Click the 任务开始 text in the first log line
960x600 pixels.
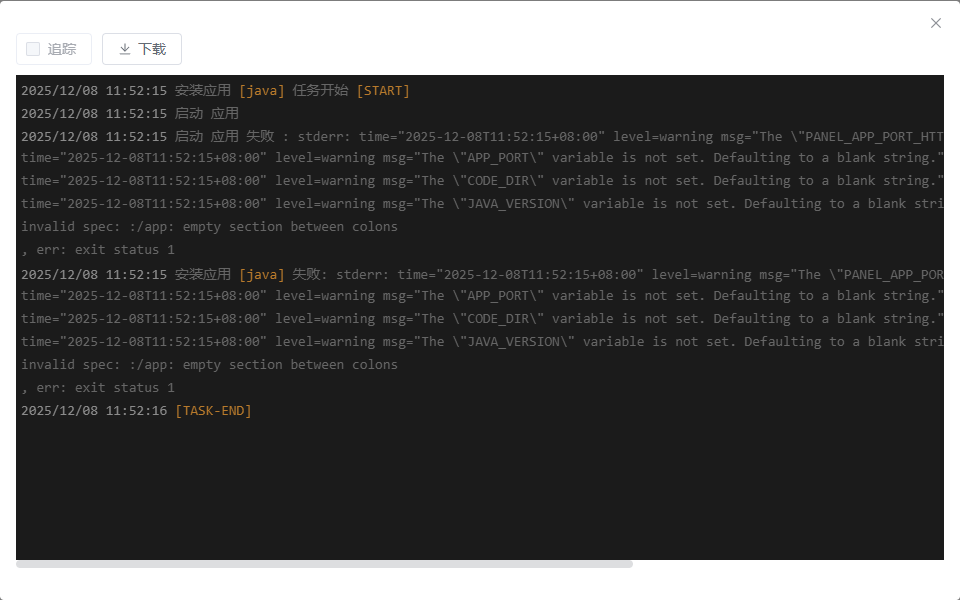pyautogui.click(x=320, y=91)
